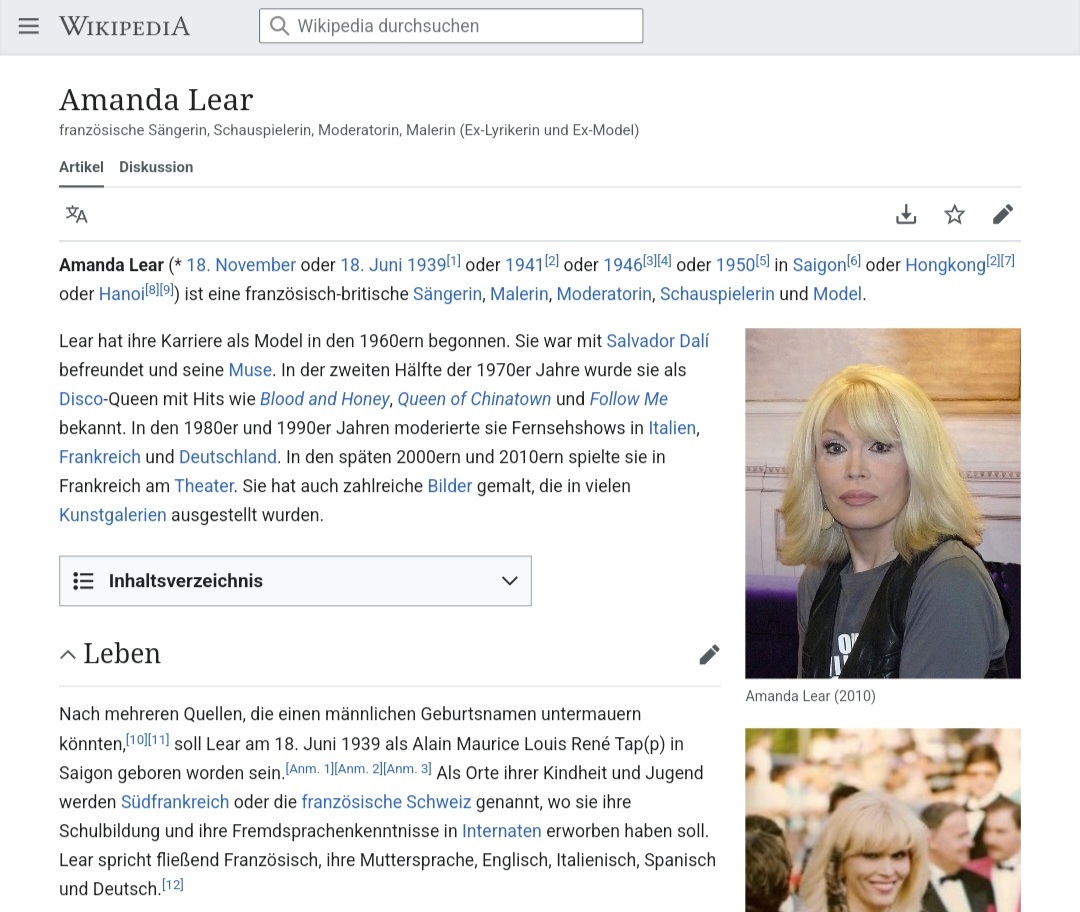Click the Wikipedia logo
1080x912 pixels.
[x=124, y=26]
